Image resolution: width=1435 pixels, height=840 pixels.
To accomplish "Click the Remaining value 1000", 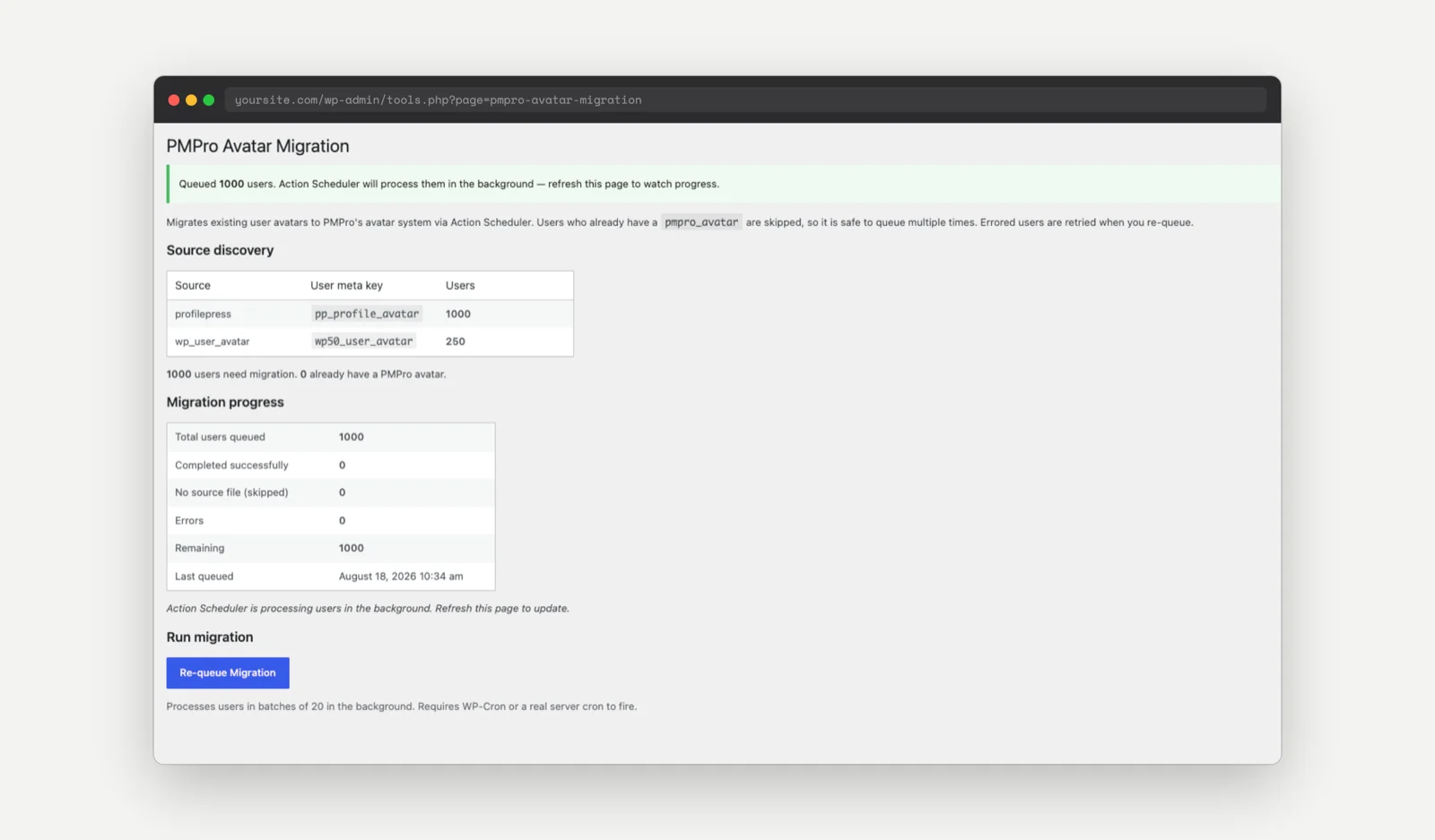I will (x=352, y=548).
